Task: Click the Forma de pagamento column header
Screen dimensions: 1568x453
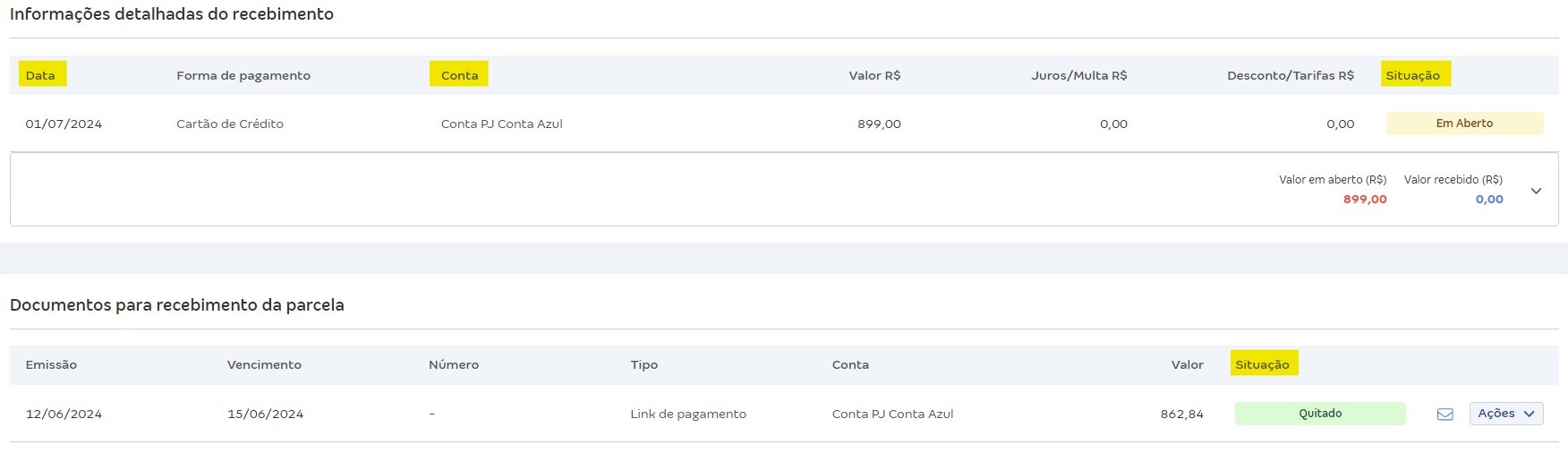Action: tap(243, 75)
